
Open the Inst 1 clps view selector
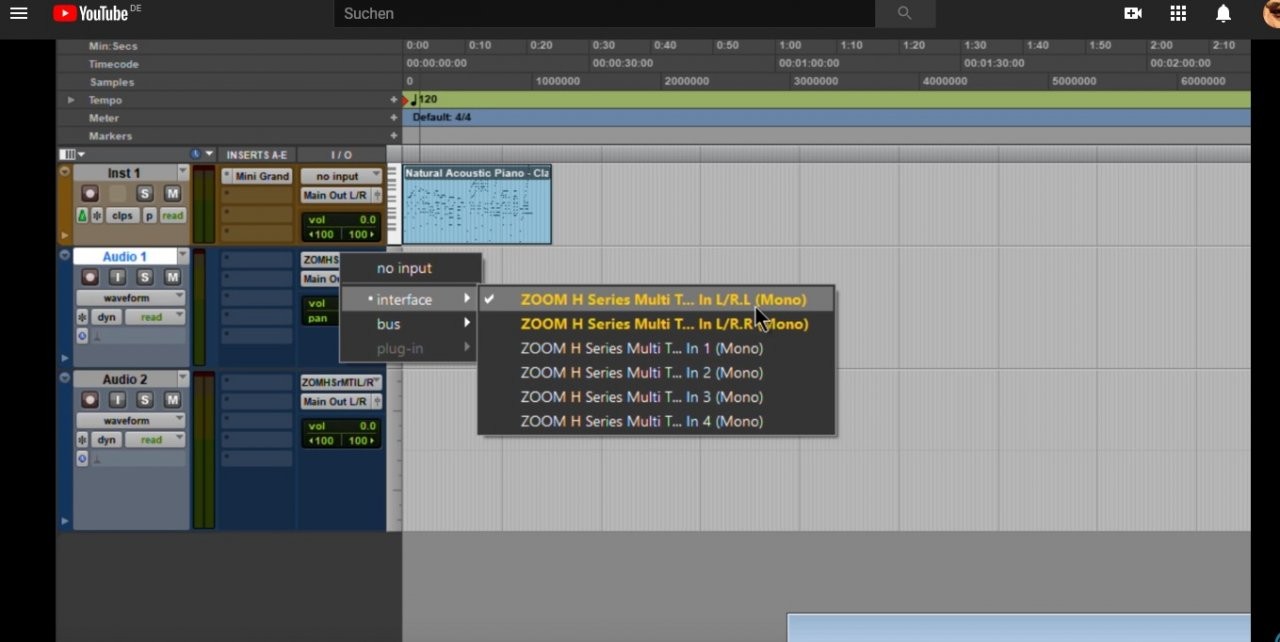tap(122, 216)
